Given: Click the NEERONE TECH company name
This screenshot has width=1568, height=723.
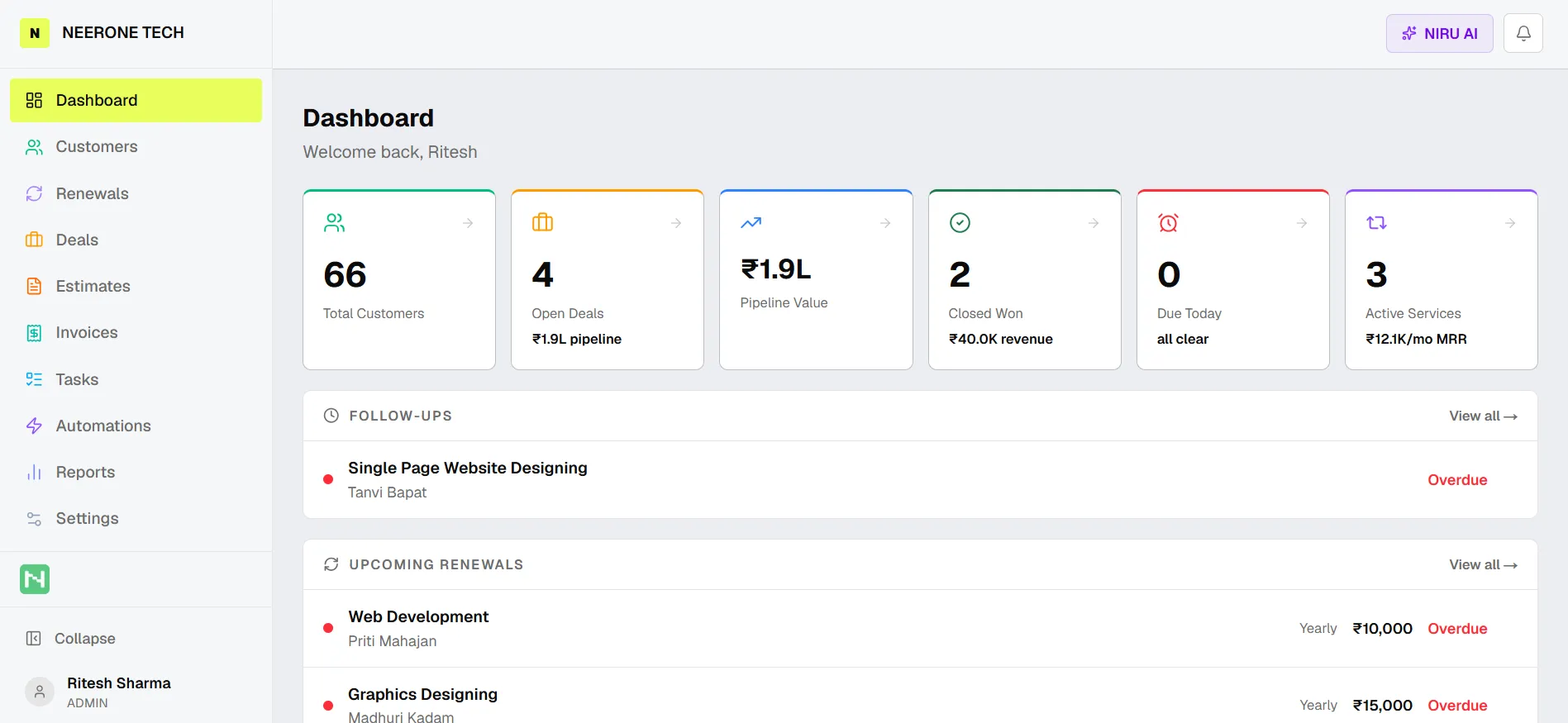Looking at the screenshot, I should (x=123, y=33).
